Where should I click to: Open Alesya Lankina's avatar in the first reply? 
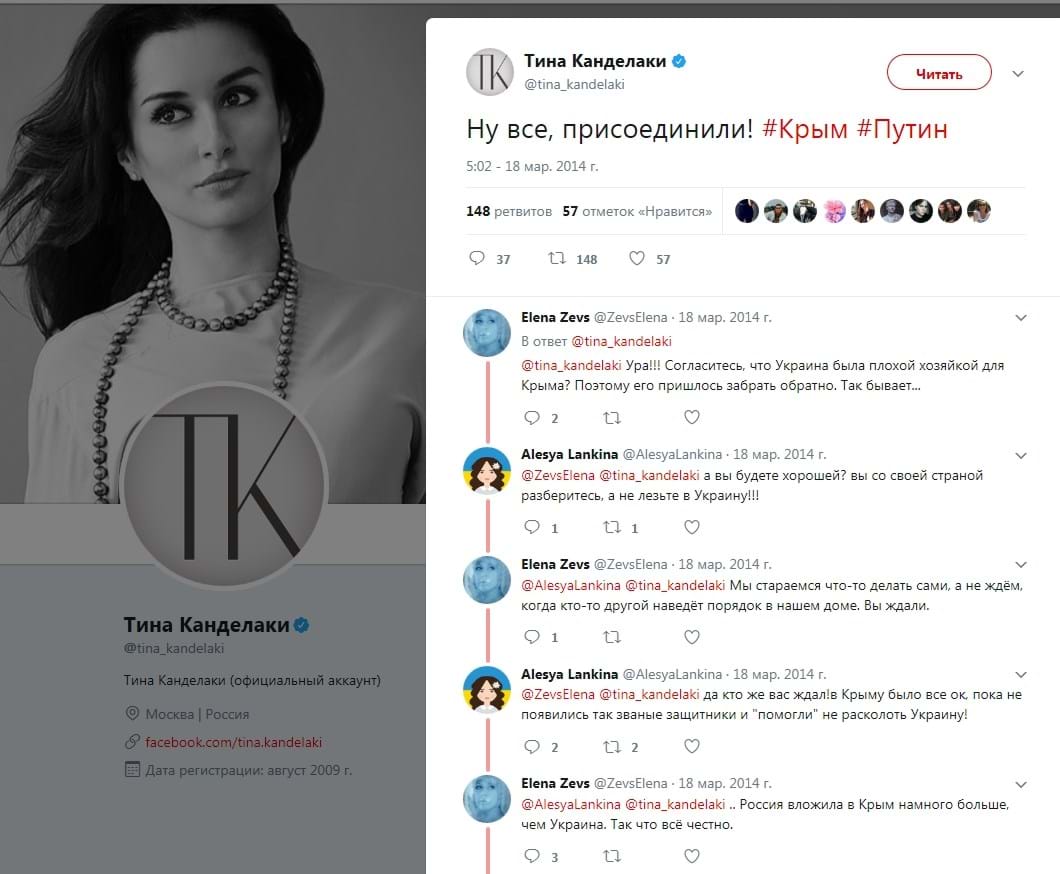(488, 470)
